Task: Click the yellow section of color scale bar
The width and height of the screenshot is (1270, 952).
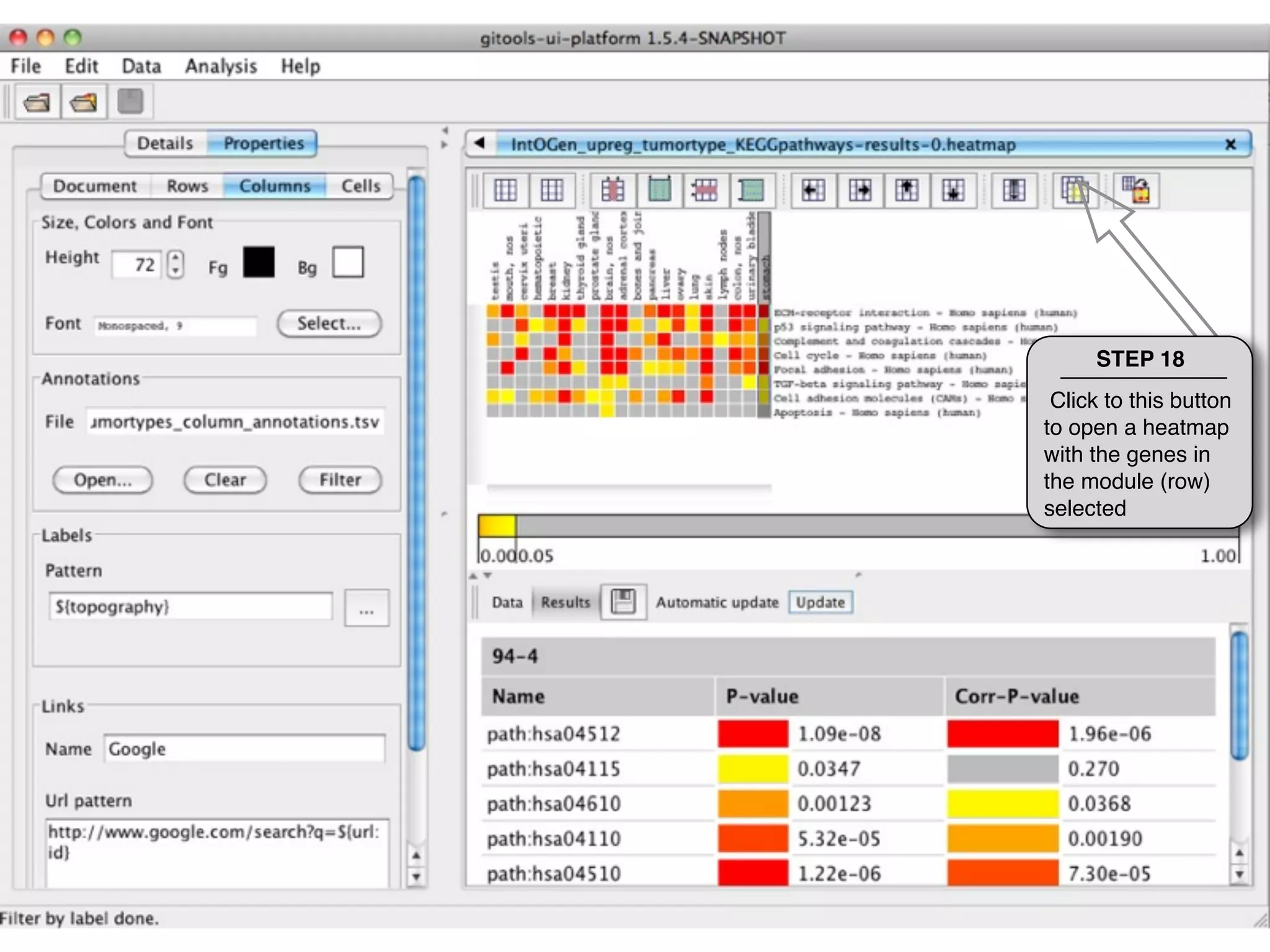Action: pos(497,526)
